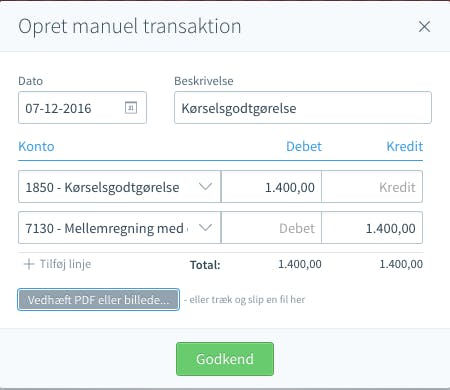The image size is (450, 390).
Task: Edit the first row debit amount 1.400,00
Action: point(271,187)
